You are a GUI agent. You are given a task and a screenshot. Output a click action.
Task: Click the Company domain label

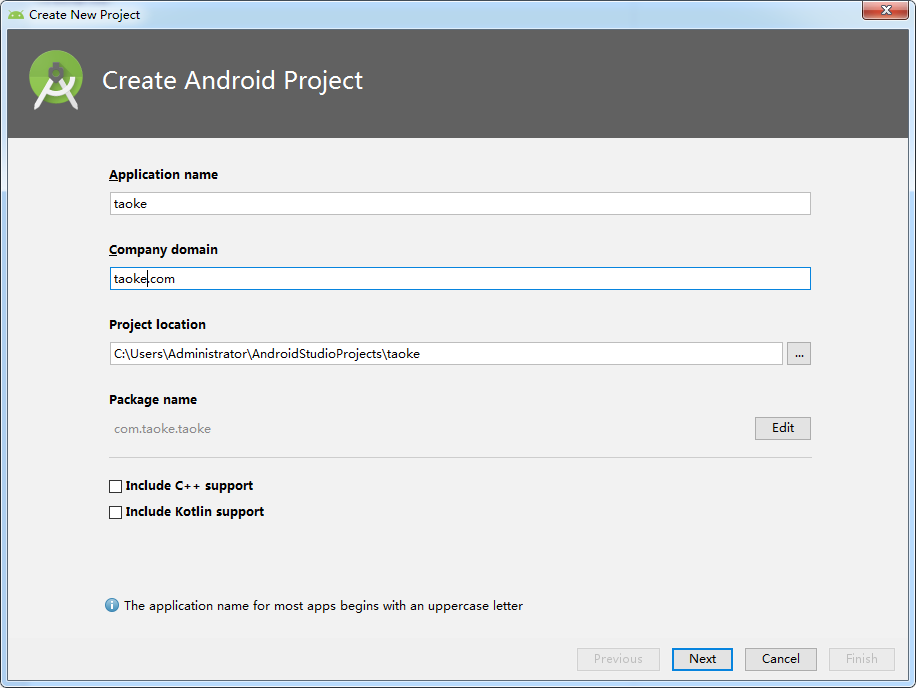[164, 249]
